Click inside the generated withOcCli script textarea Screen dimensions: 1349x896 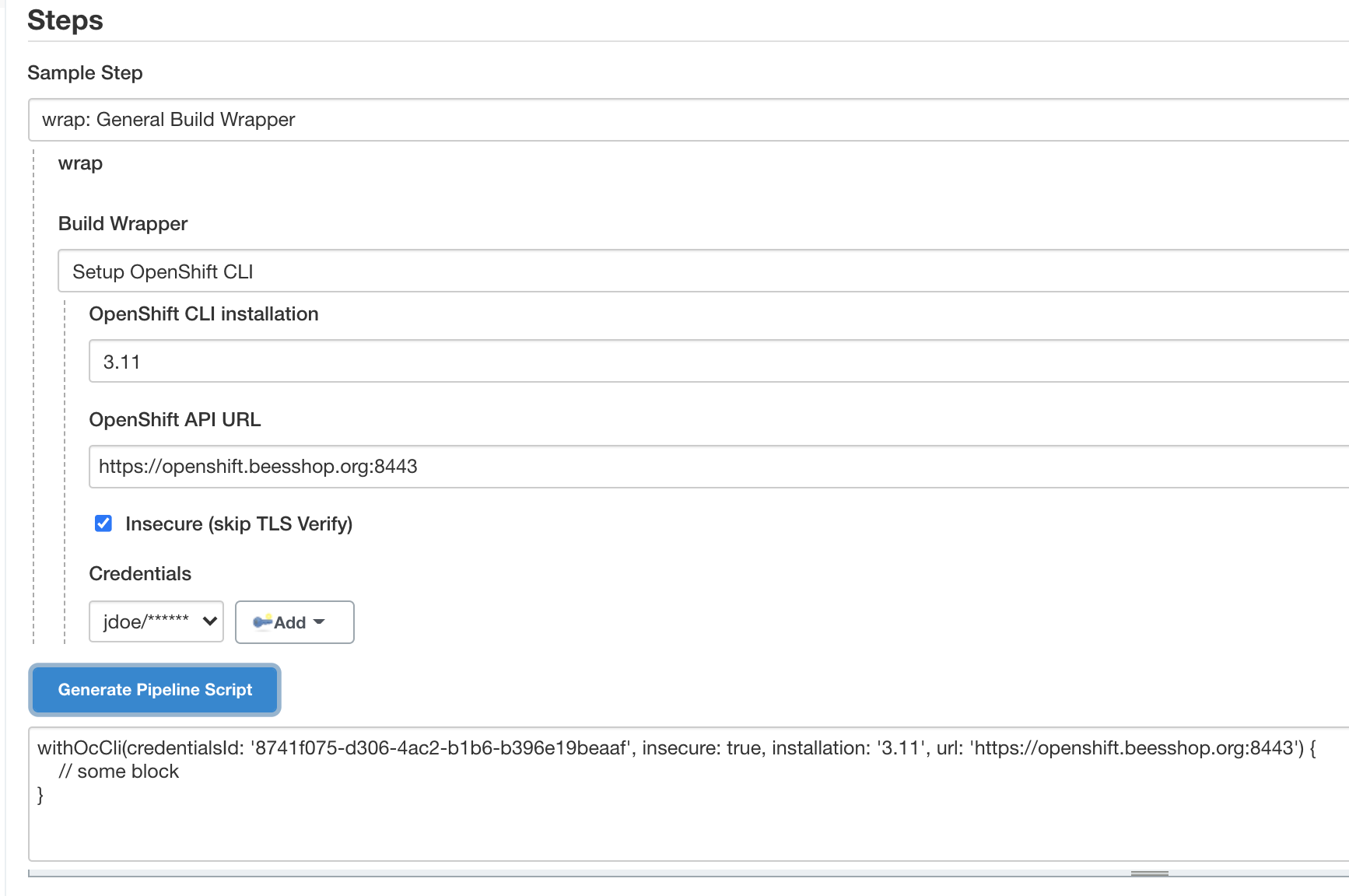coord(689,794)
